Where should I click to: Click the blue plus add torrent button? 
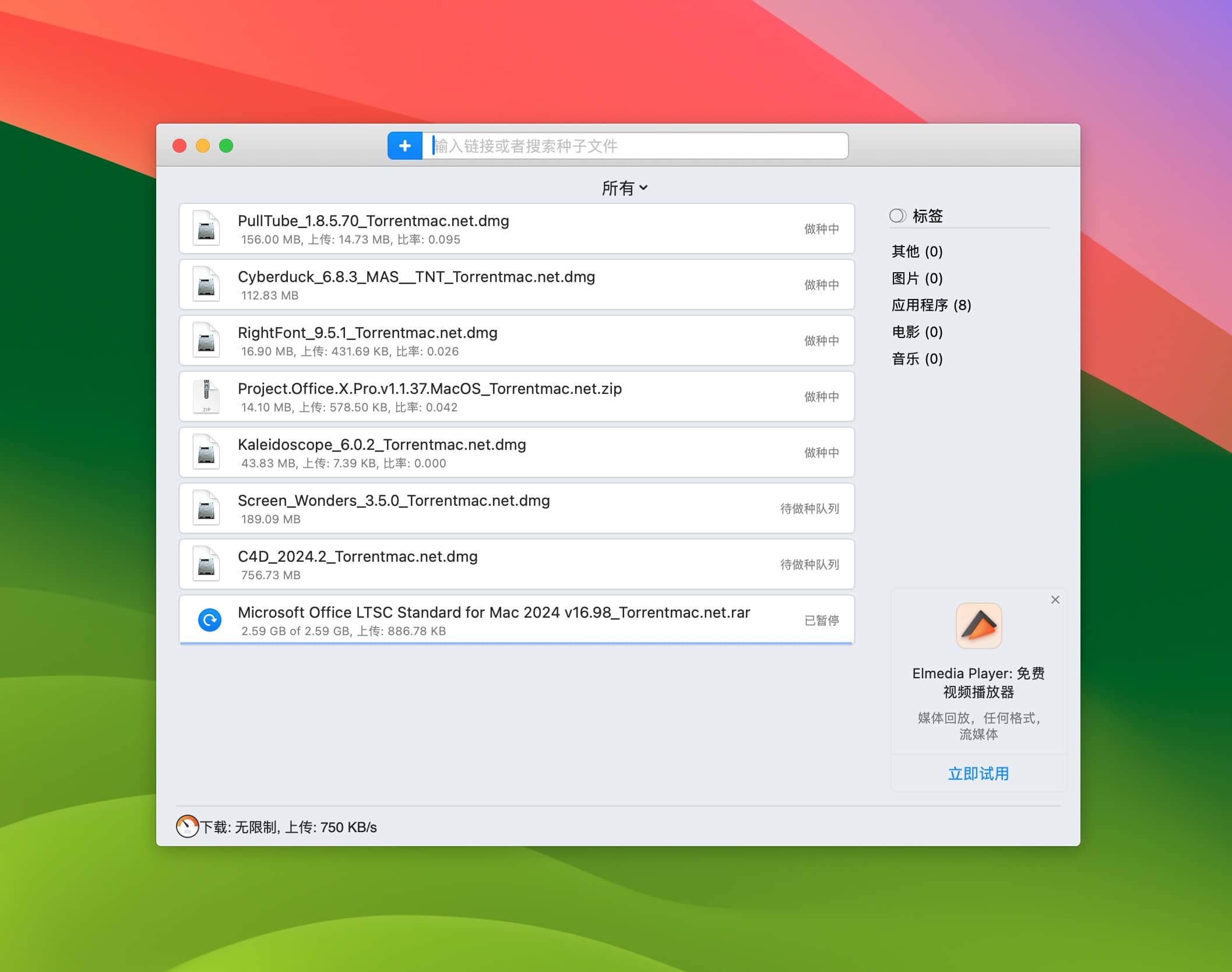coord(404,146)
